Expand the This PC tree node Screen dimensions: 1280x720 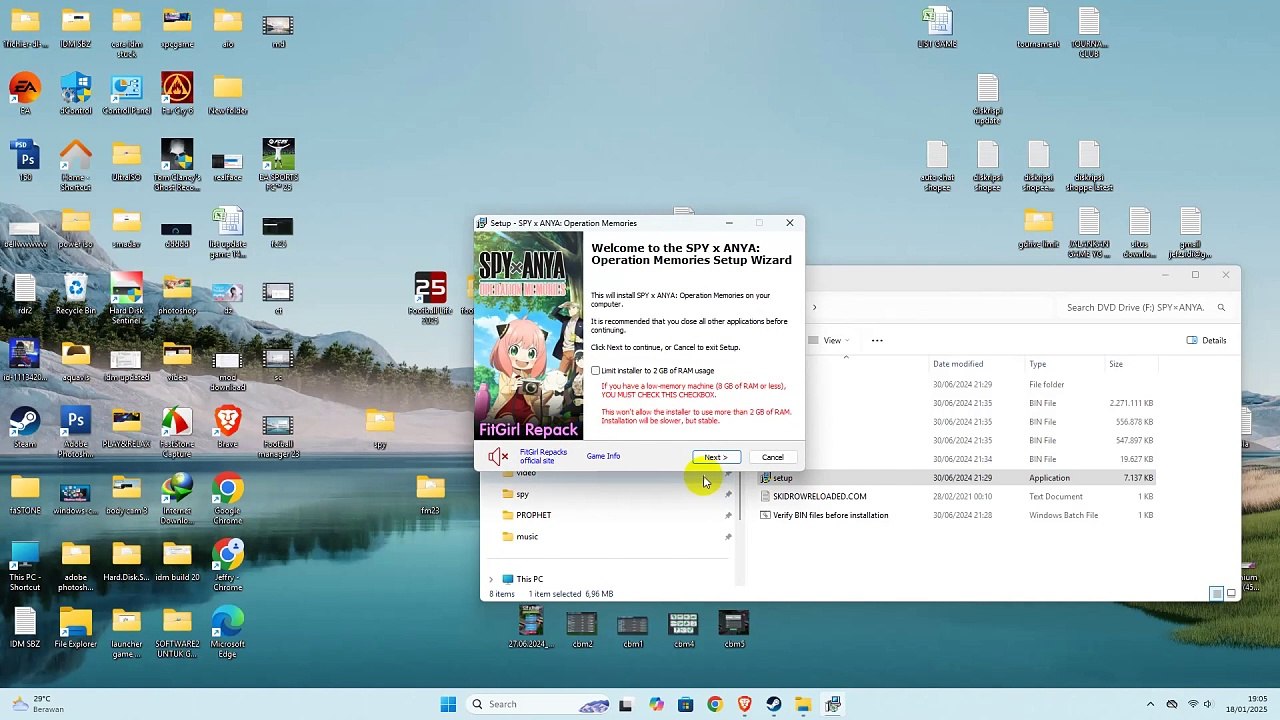[x=491, y=579]
